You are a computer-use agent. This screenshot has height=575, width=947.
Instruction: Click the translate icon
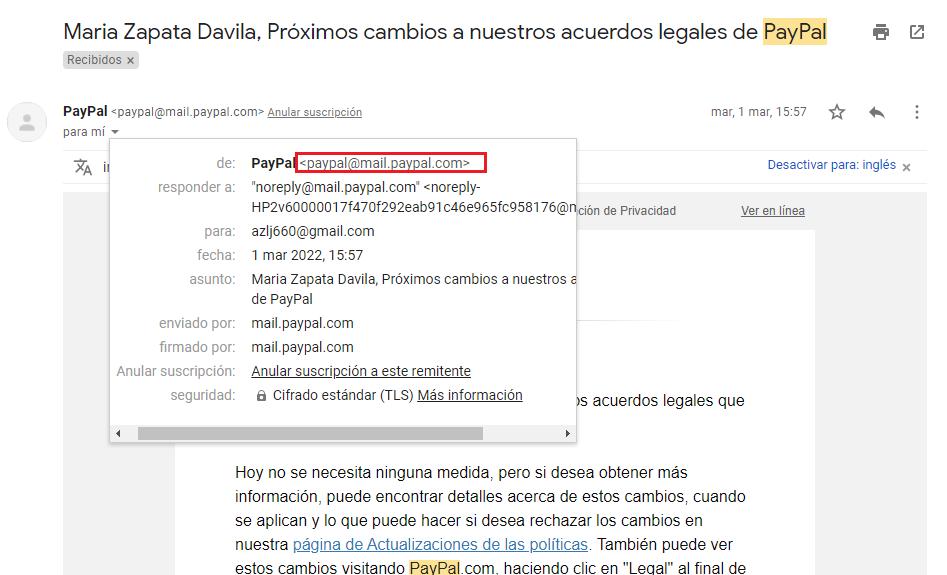point(83,167)
